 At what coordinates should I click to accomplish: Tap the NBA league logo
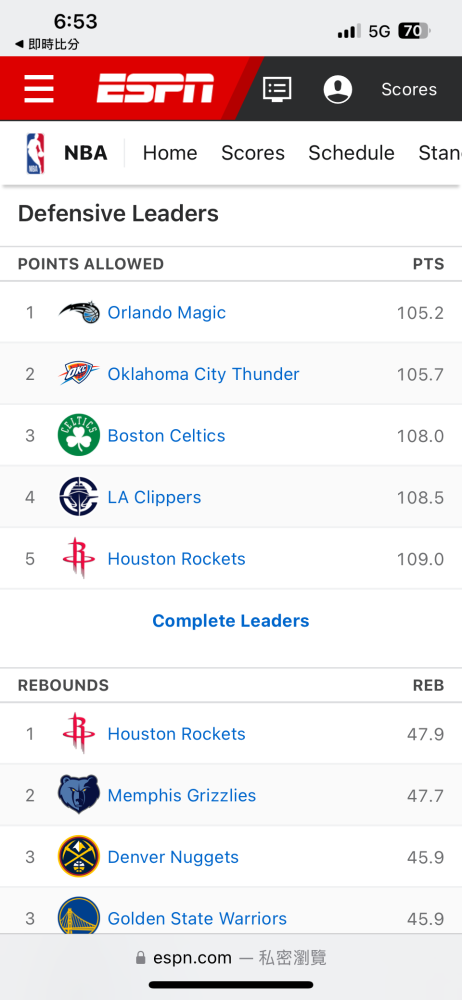[36, 153]
